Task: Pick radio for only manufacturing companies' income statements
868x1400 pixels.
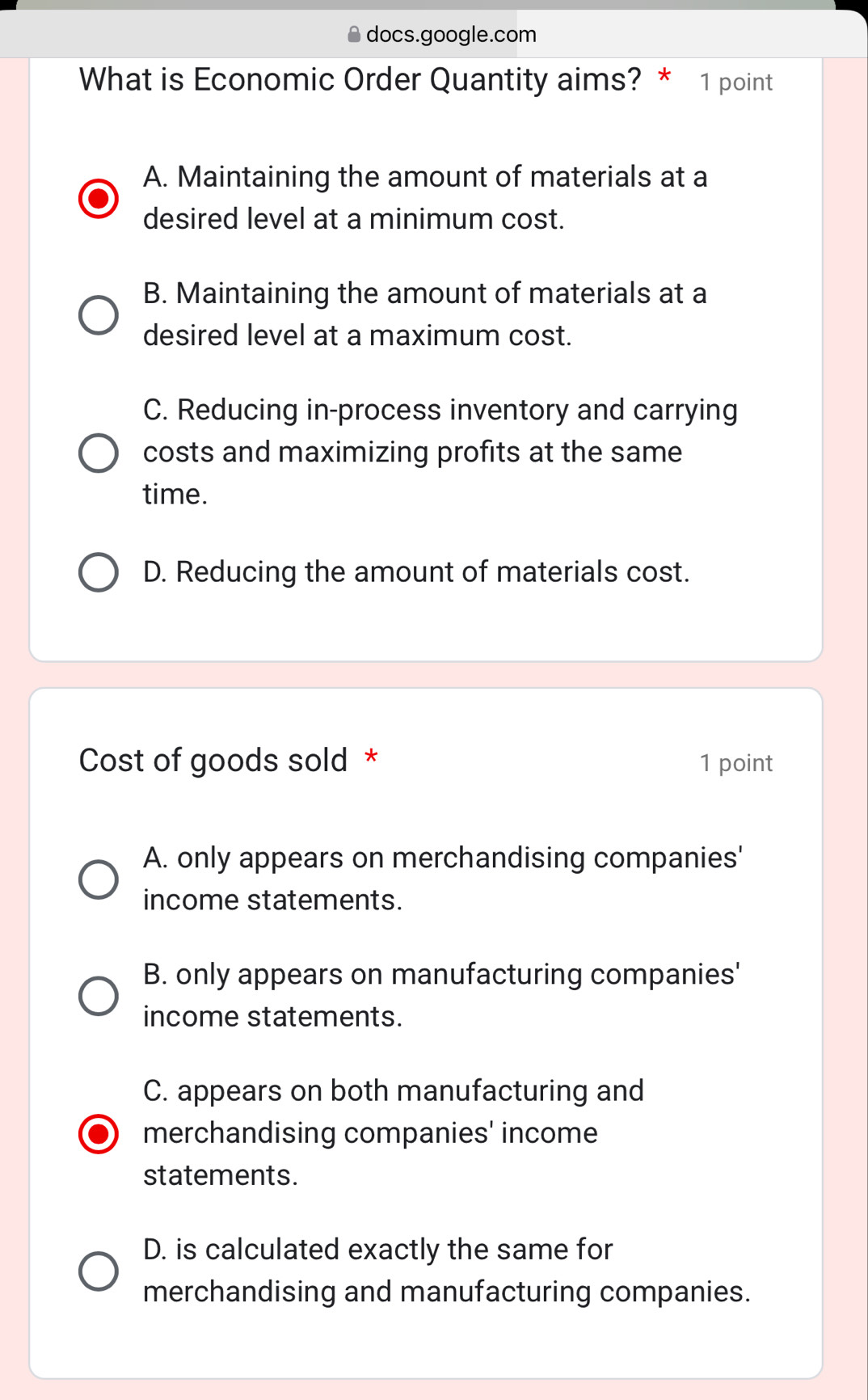Action: (x=99, y=996)
